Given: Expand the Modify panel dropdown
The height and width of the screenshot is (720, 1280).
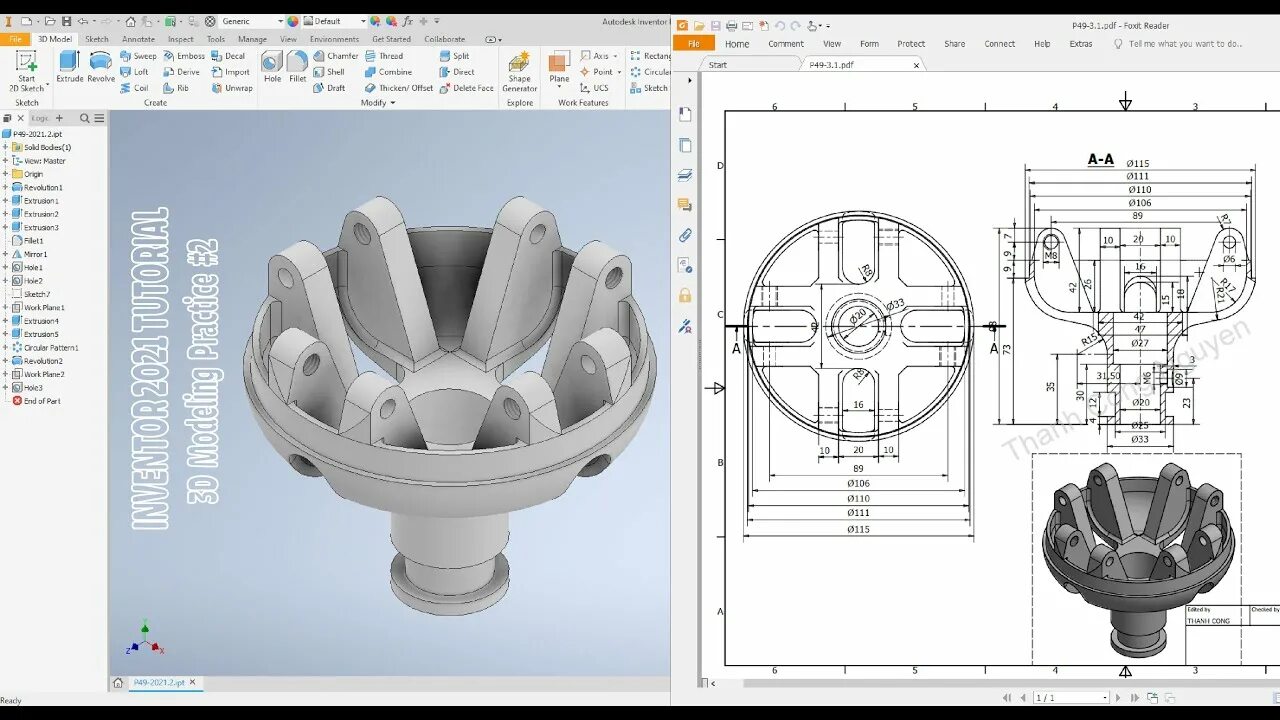Looking at the screenshot, I should pos(378,102).
